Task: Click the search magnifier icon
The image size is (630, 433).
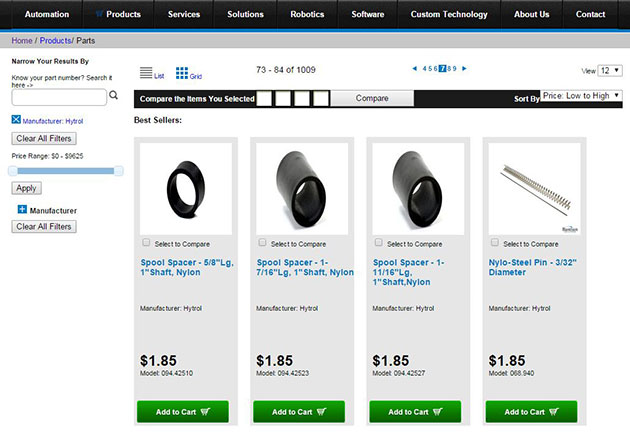Action: [x=113, y=96]
